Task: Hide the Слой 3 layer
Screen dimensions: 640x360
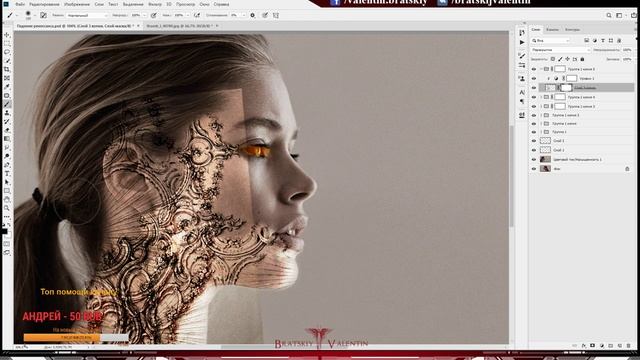Action: [534, 140]
